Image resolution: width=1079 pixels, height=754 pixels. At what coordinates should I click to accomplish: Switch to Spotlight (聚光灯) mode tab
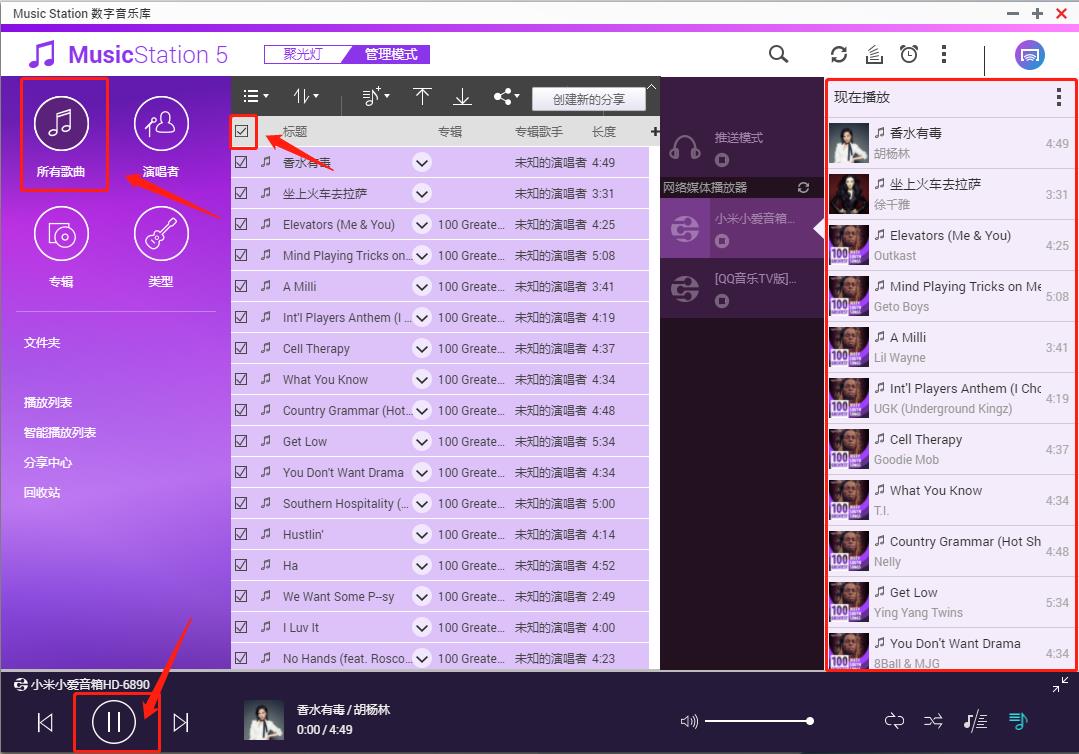click(x=305, y=54)
